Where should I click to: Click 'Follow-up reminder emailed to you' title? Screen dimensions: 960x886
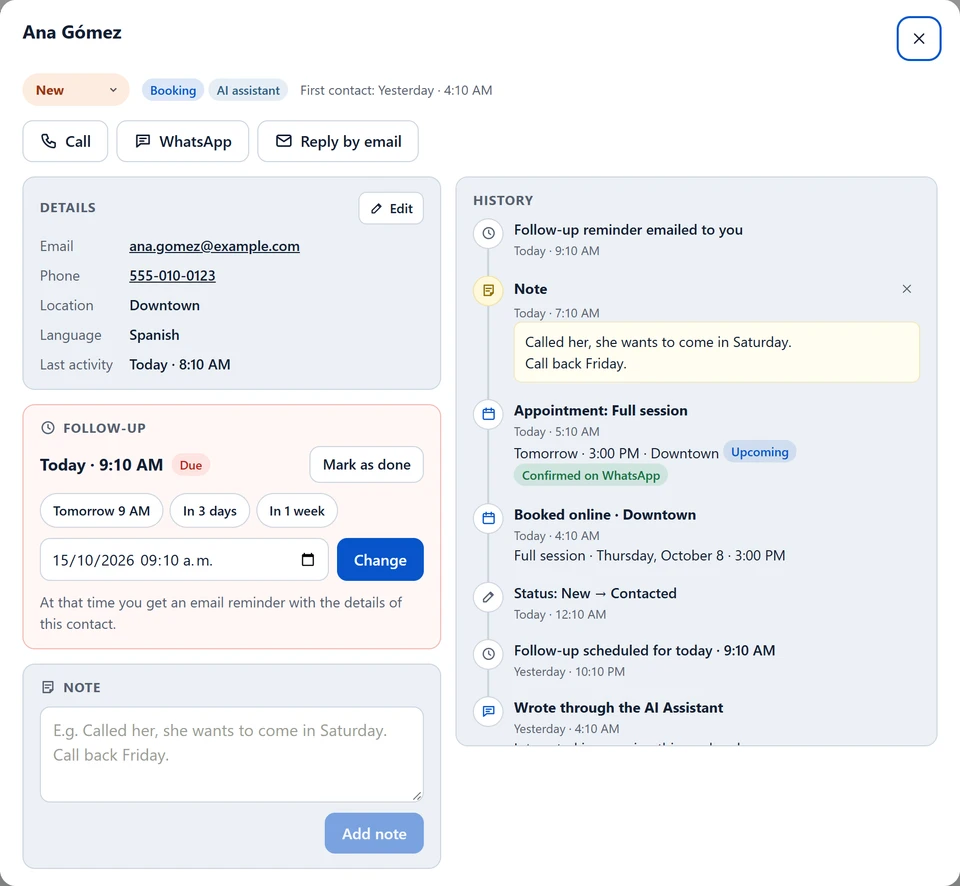[628, 230]
